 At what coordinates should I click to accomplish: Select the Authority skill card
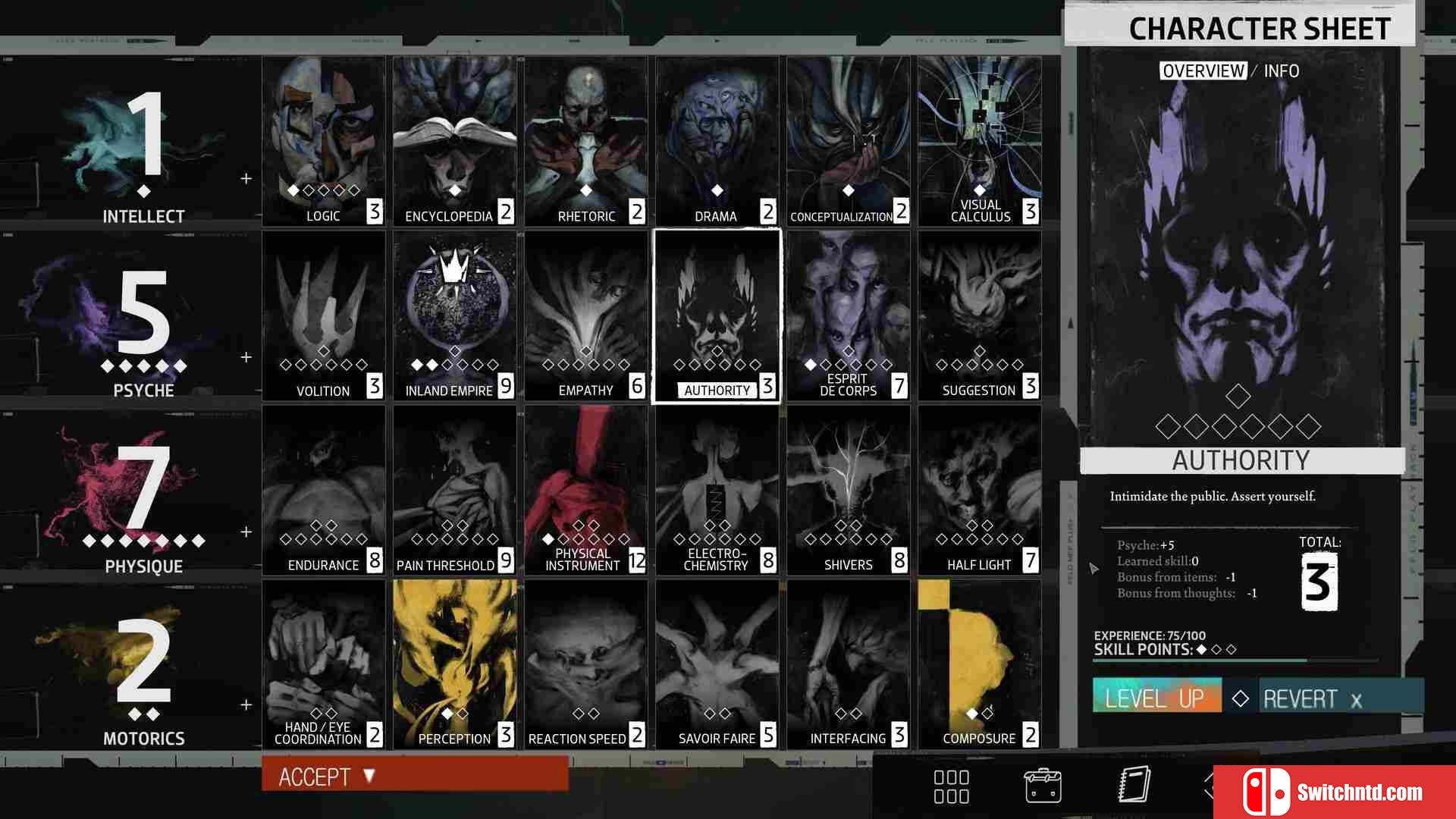[x=717, y=315]
